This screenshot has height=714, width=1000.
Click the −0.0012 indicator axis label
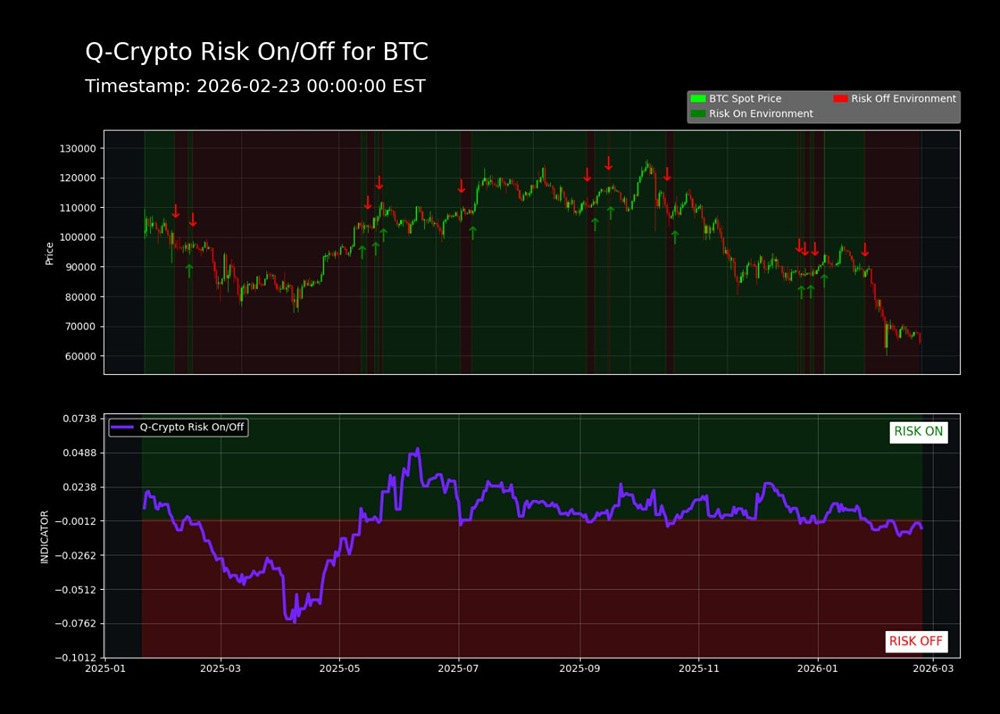click(x=76, y=521)
